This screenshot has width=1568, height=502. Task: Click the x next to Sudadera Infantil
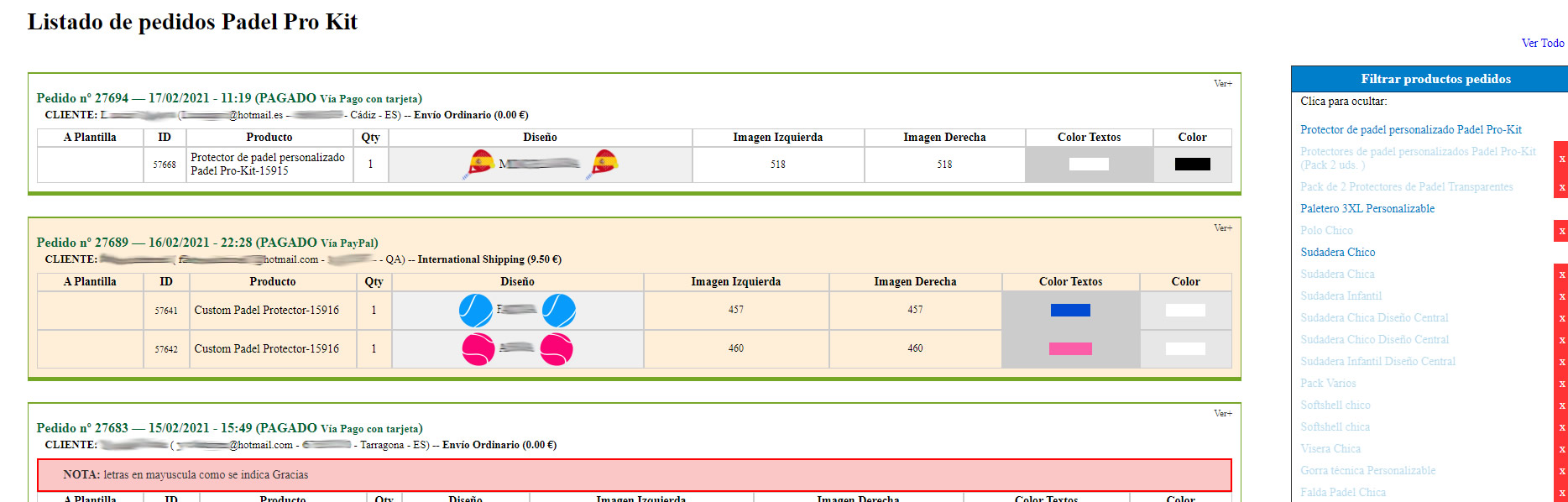[1561, 296]
